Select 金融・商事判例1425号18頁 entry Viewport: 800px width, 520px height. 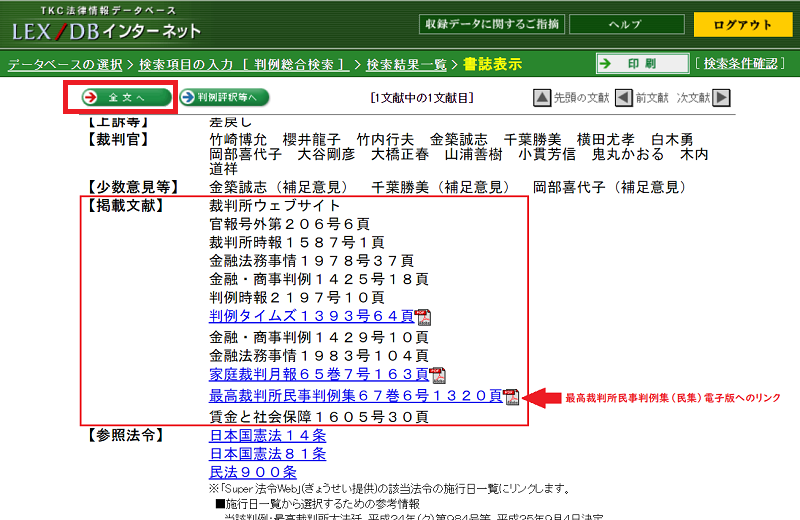coord(319,279)
